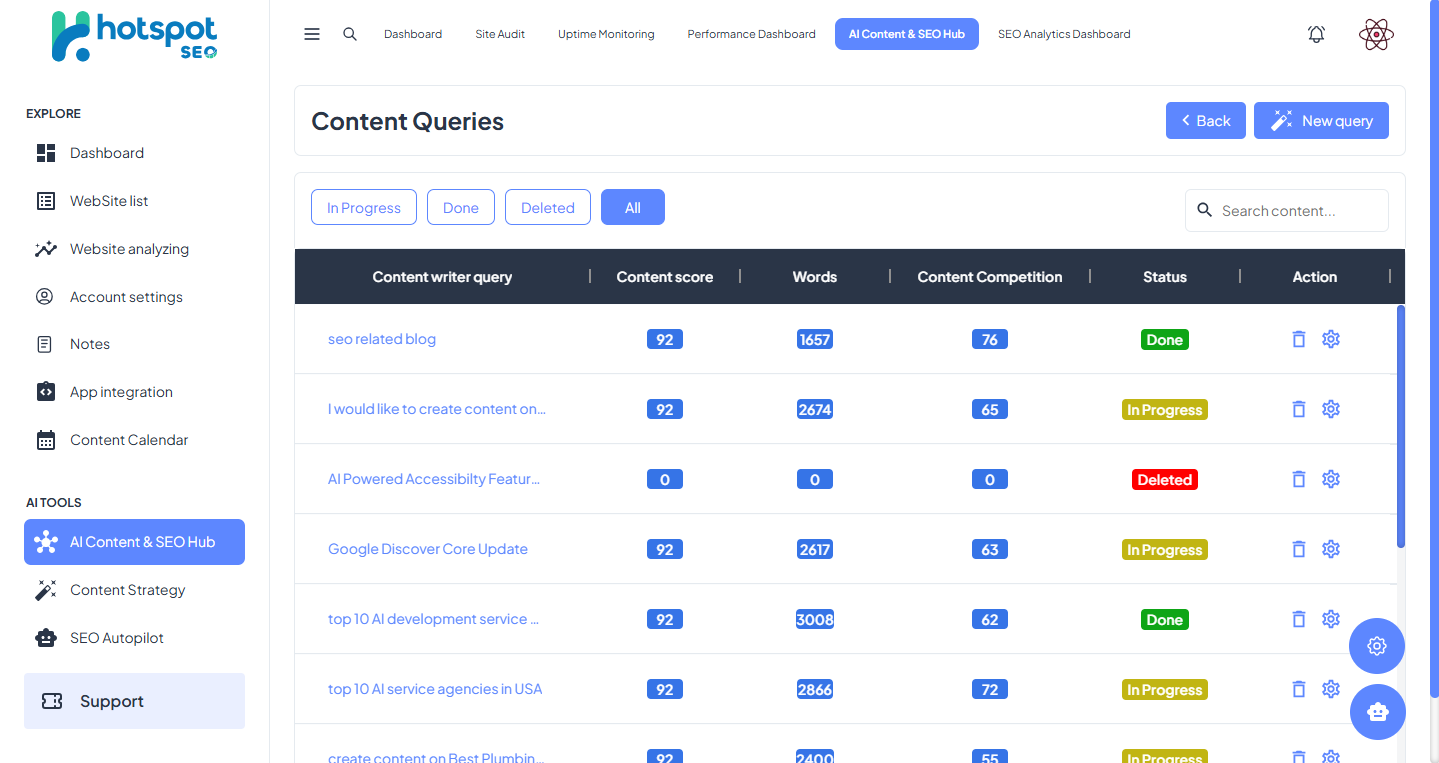
Task: Click trash icon for 'top 10 AI development service' row
Action: (x=1299, y=619)
